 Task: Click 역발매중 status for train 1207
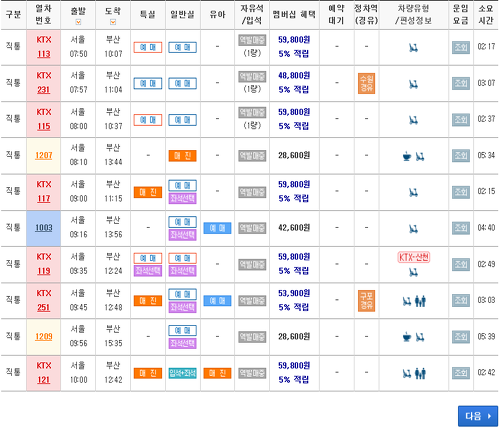[252, 156]
